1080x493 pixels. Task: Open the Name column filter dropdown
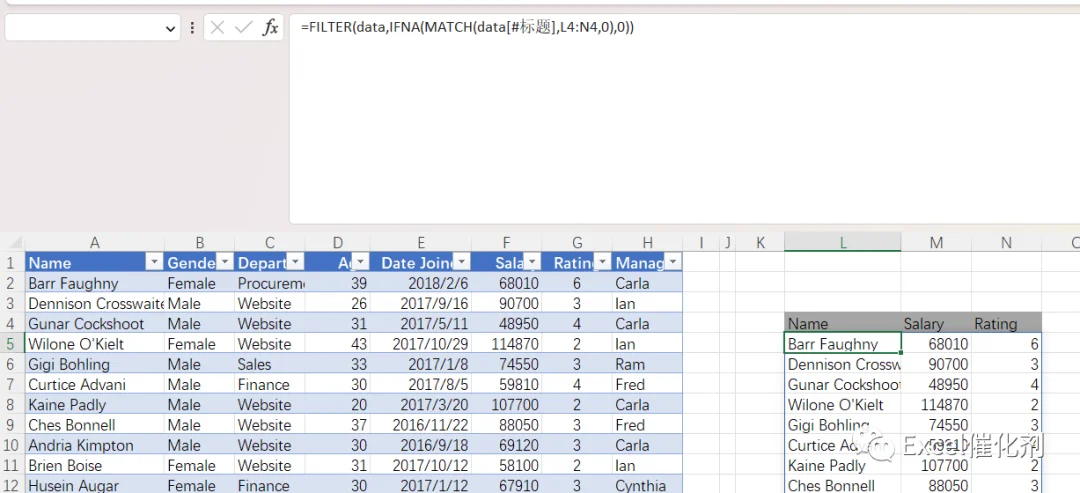[155, 262]
